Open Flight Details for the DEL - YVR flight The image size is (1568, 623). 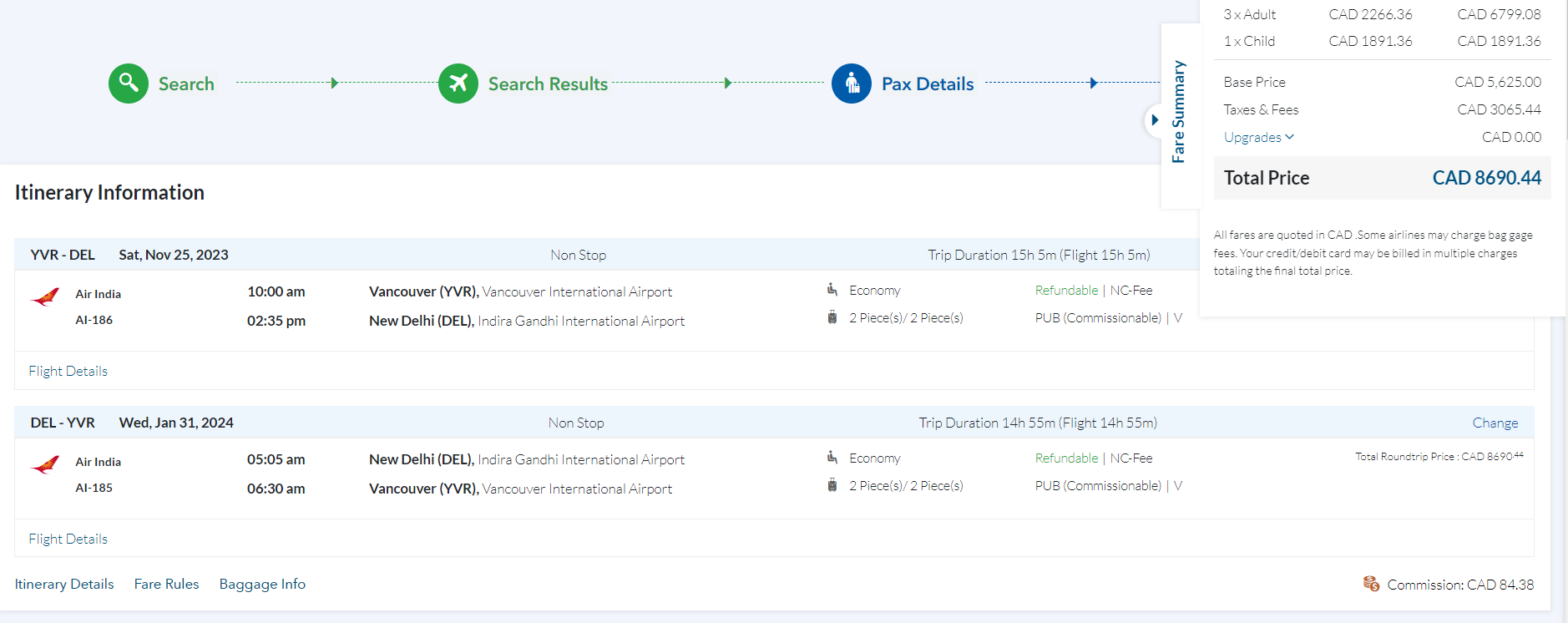pyautogui.click(x=68, y=539)
